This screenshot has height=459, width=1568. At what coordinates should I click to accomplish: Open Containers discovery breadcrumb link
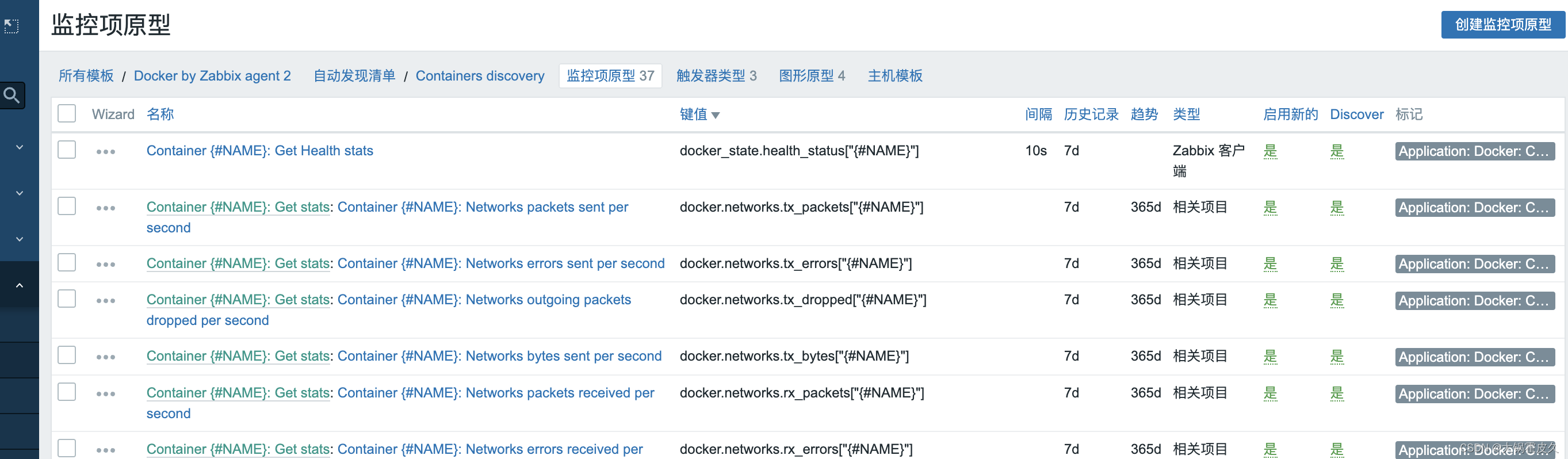(x=480, y=76)
